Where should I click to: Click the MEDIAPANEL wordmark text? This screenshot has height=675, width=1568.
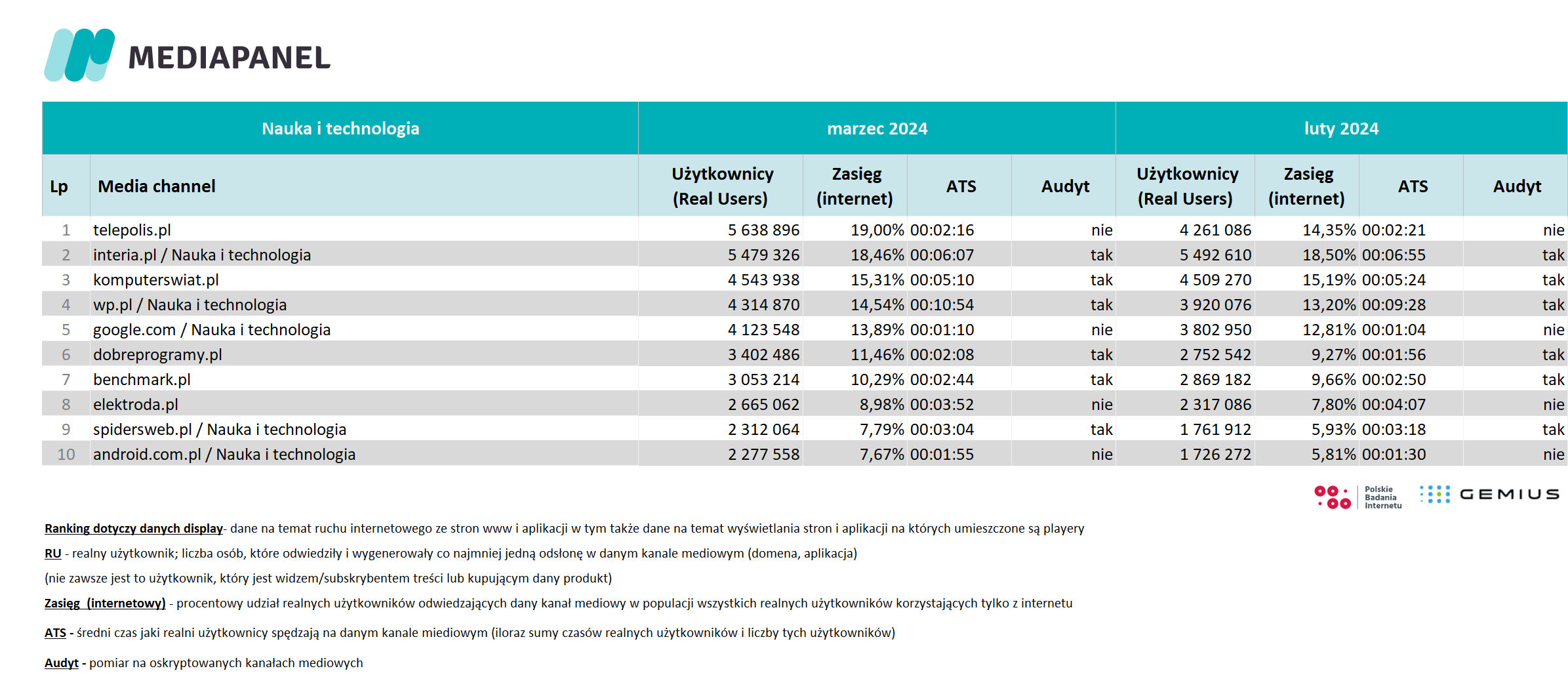coord(230,58)
